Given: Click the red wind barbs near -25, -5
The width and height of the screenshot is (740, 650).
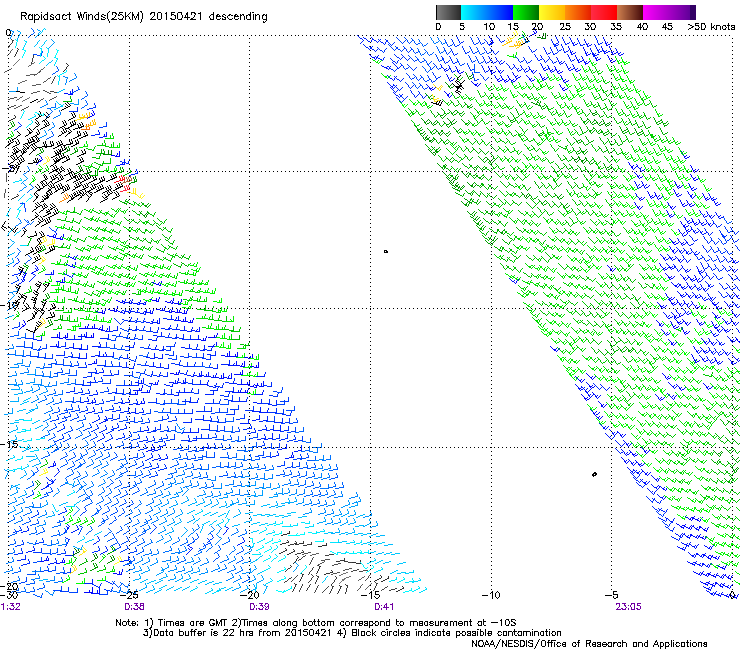Looking at the screenshot, I should pos(124,183).
